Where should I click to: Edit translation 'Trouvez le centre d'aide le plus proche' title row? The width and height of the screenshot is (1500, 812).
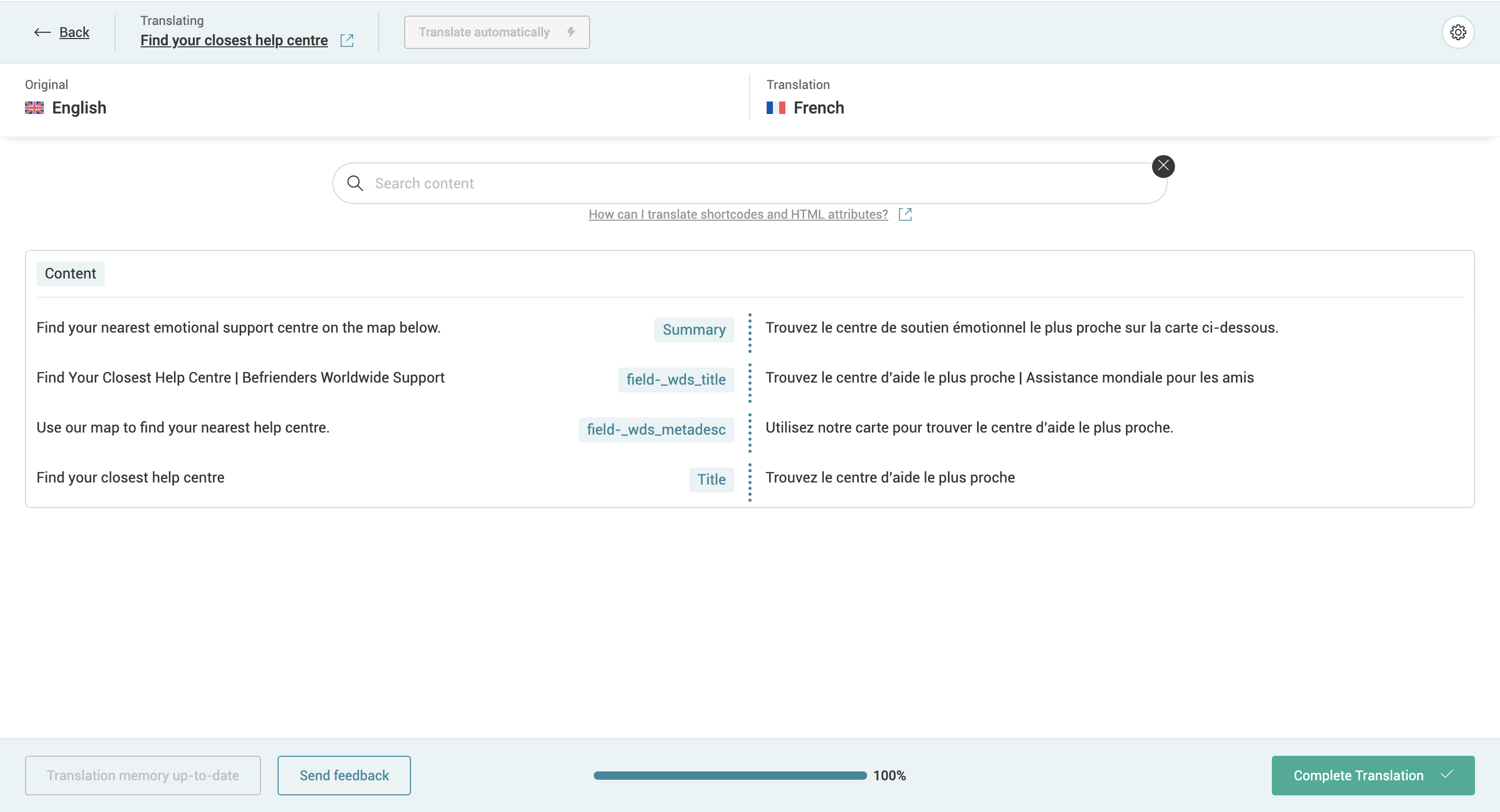890,478
